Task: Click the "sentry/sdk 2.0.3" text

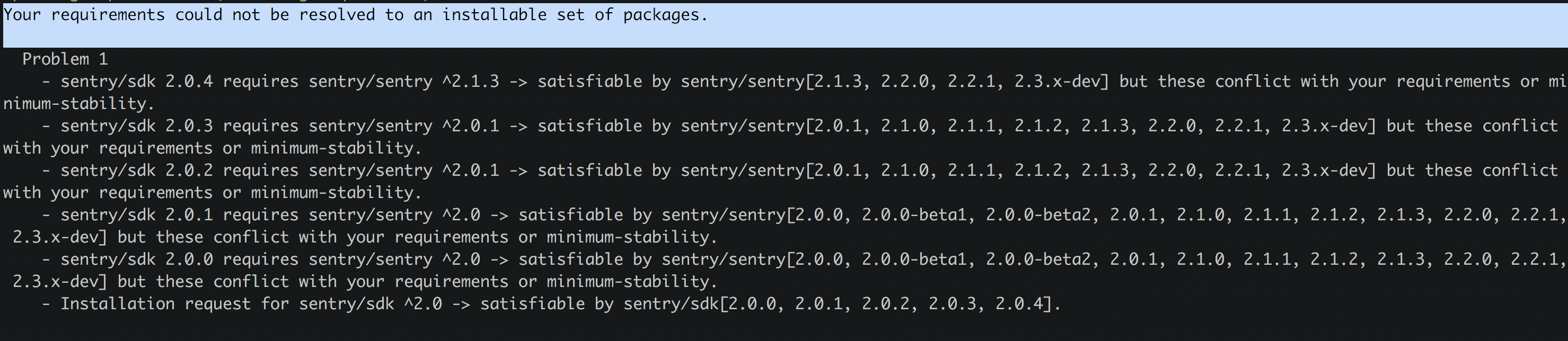Action: pyautogui.click(x=137, y=126)
